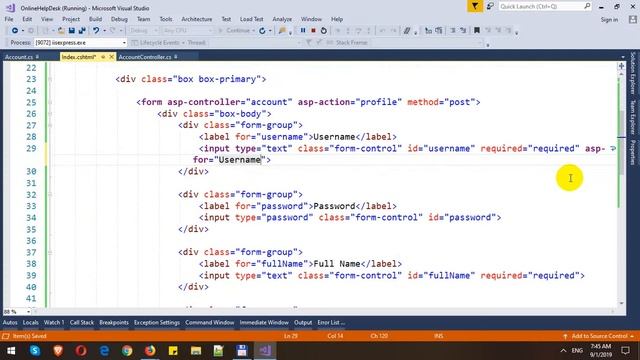Click the Undo toolbar icon
The image size is (640, 360).
point(96,31)
